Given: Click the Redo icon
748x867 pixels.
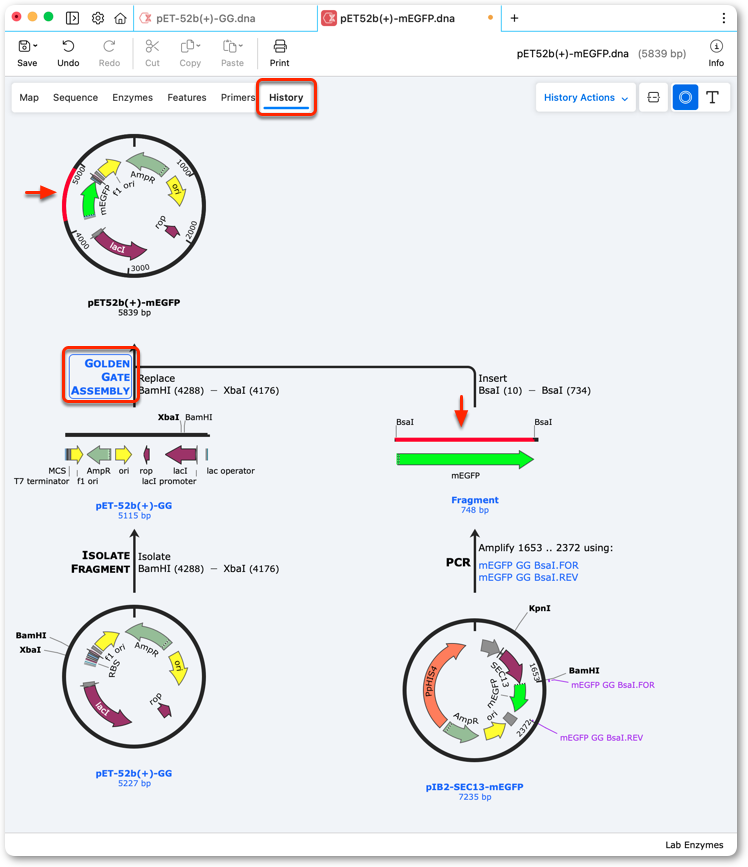Looking at the screenshot, I should (x=109, y=46).
